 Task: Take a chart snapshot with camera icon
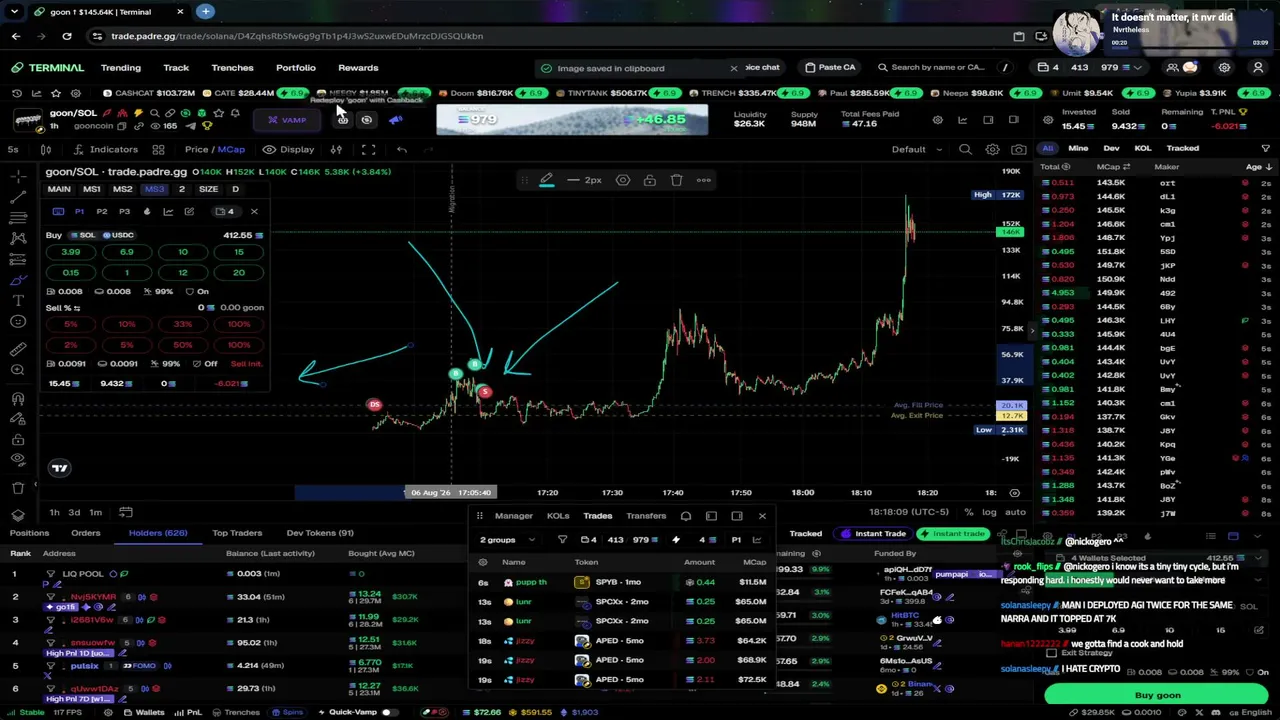(x=1018, y=149)
